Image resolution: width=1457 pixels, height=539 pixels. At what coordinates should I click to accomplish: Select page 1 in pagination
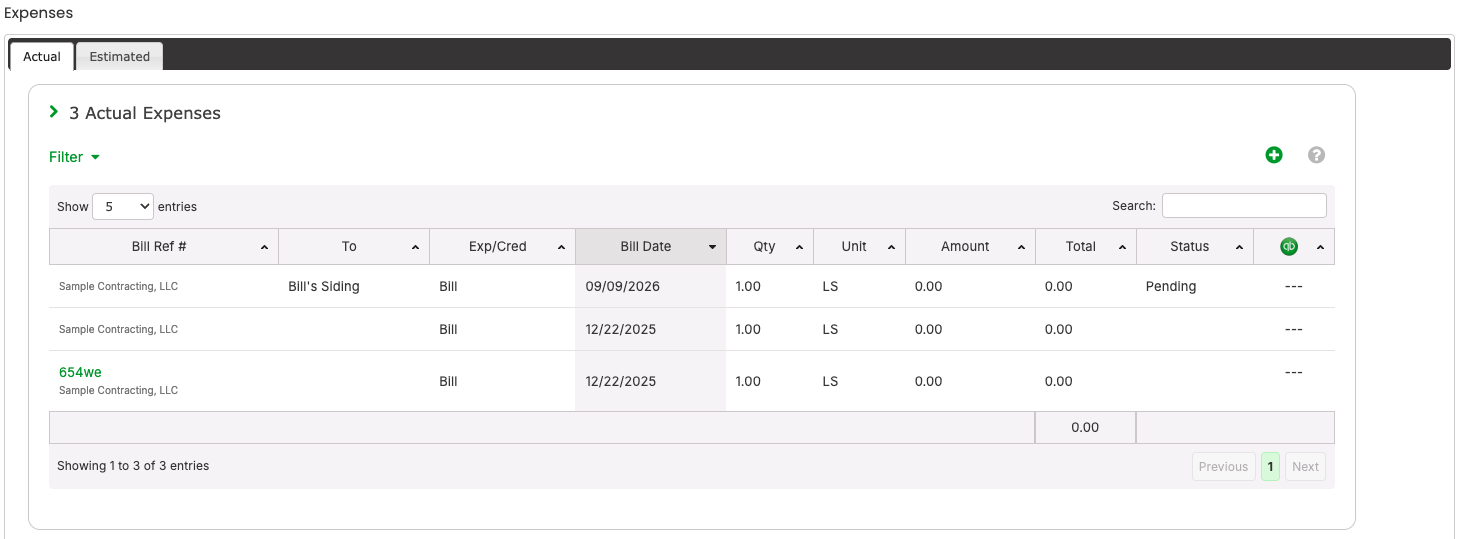tap(1270, 467)
